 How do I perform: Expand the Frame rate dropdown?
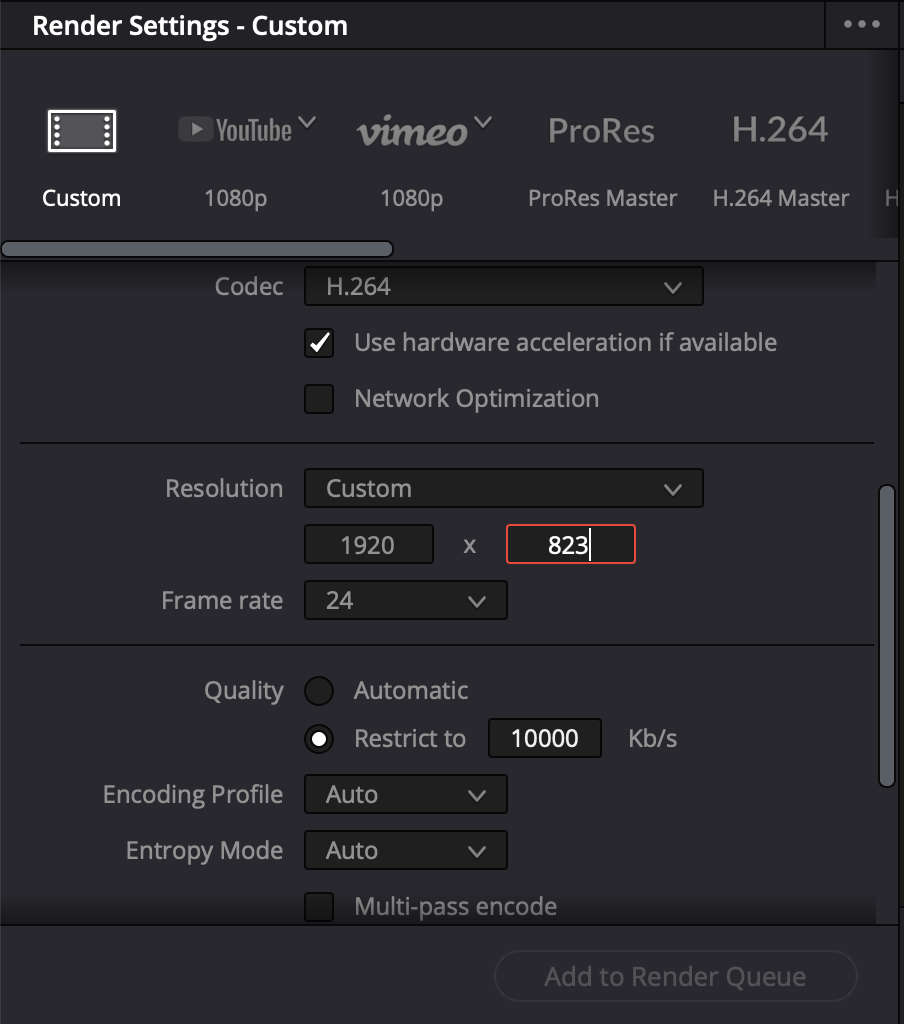[x=405, y=601]
